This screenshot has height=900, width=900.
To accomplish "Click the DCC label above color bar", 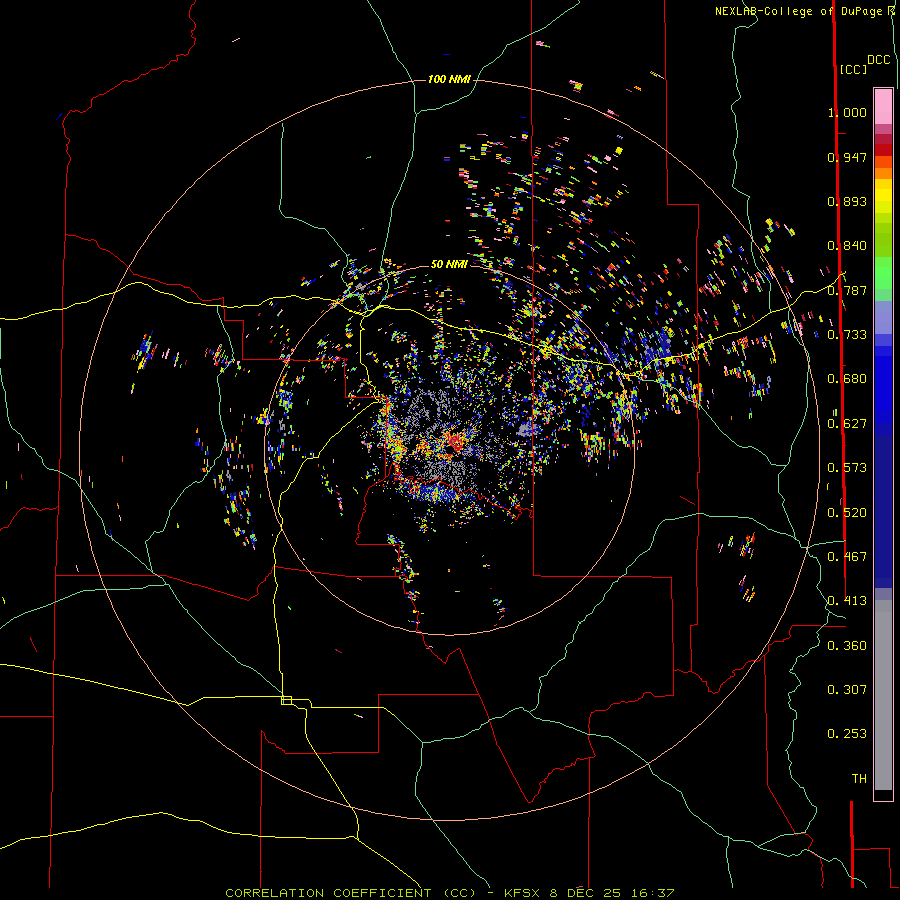I will pyautogui.click(x=878, y=60).
